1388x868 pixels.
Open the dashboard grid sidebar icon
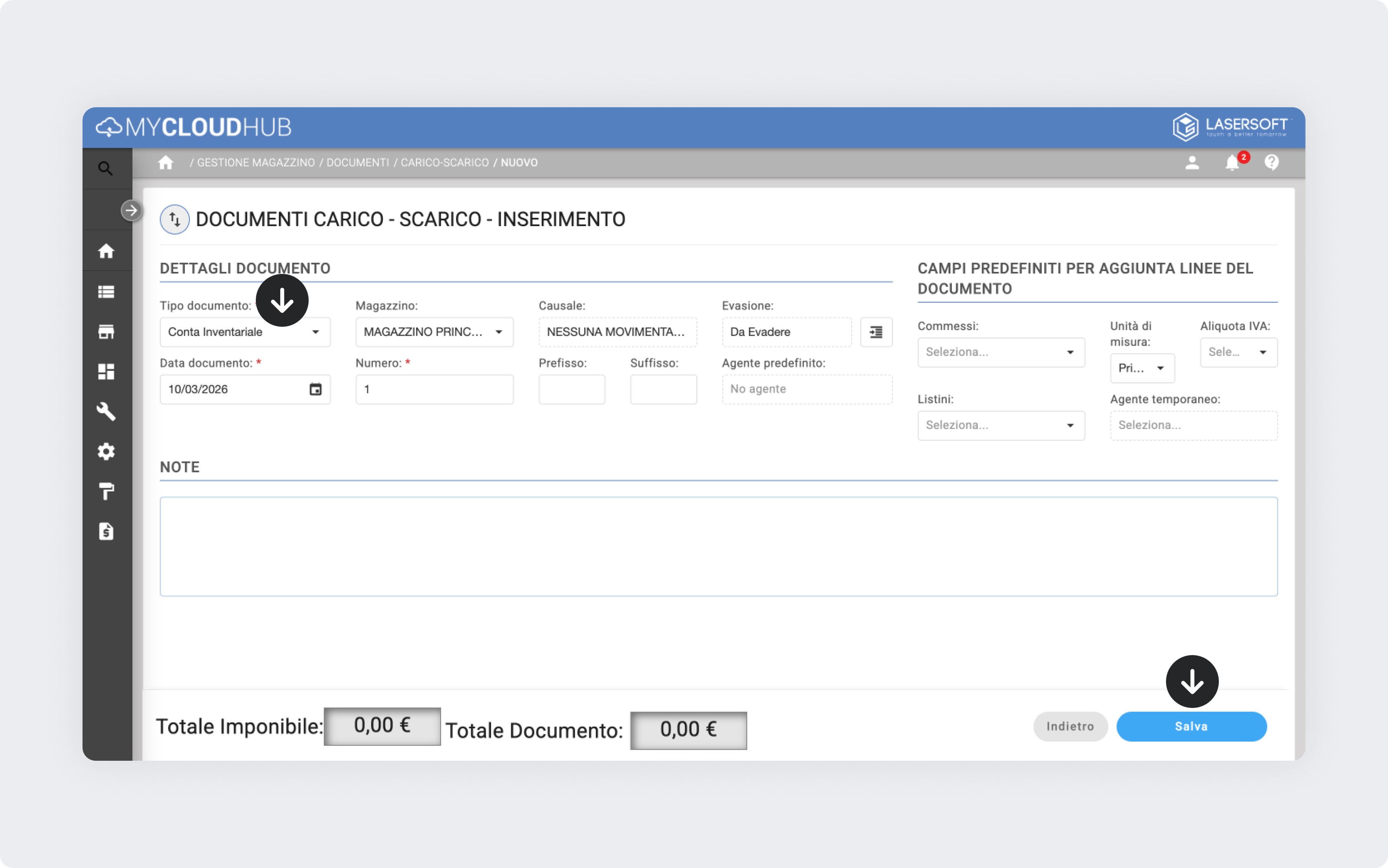point(106,371)
